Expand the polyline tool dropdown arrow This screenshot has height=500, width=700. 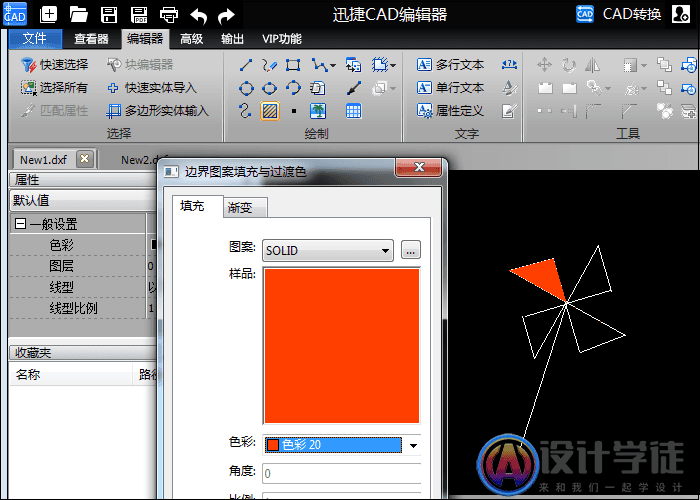333,66
